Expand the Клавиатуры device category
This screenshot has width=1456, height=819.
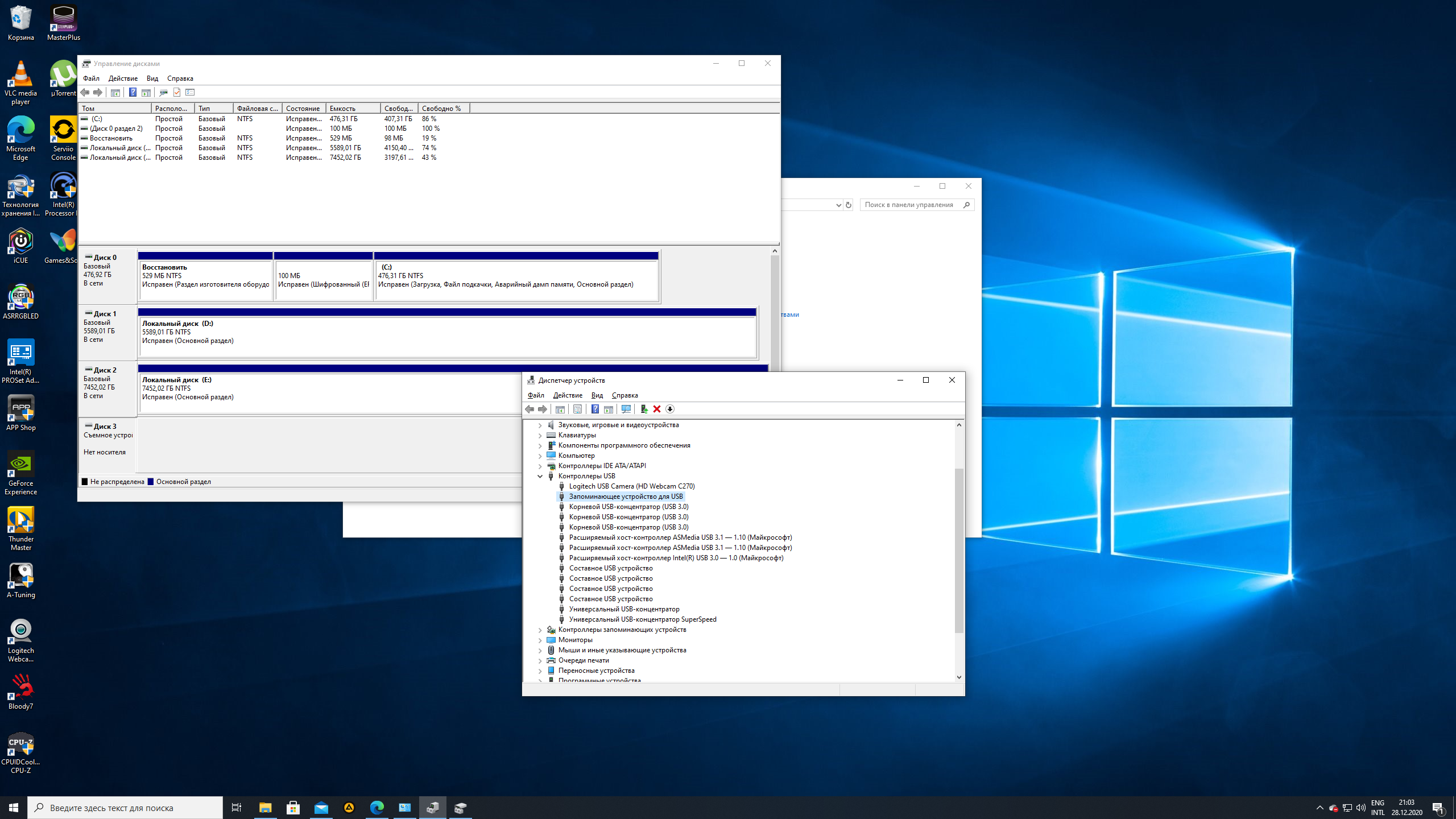coord(540,435)
